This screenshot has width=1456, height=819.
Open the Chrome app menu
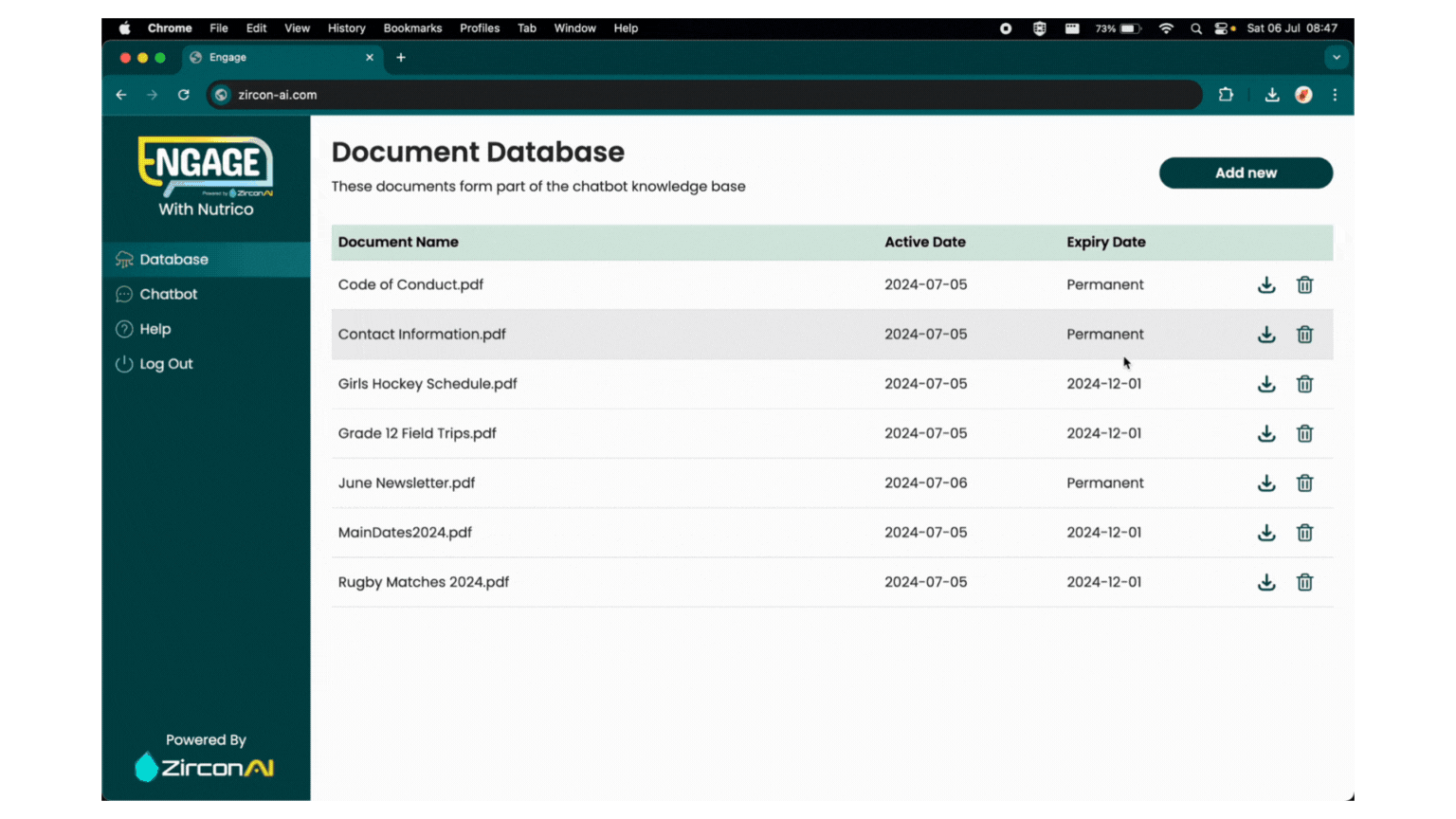tap(170, 28)
